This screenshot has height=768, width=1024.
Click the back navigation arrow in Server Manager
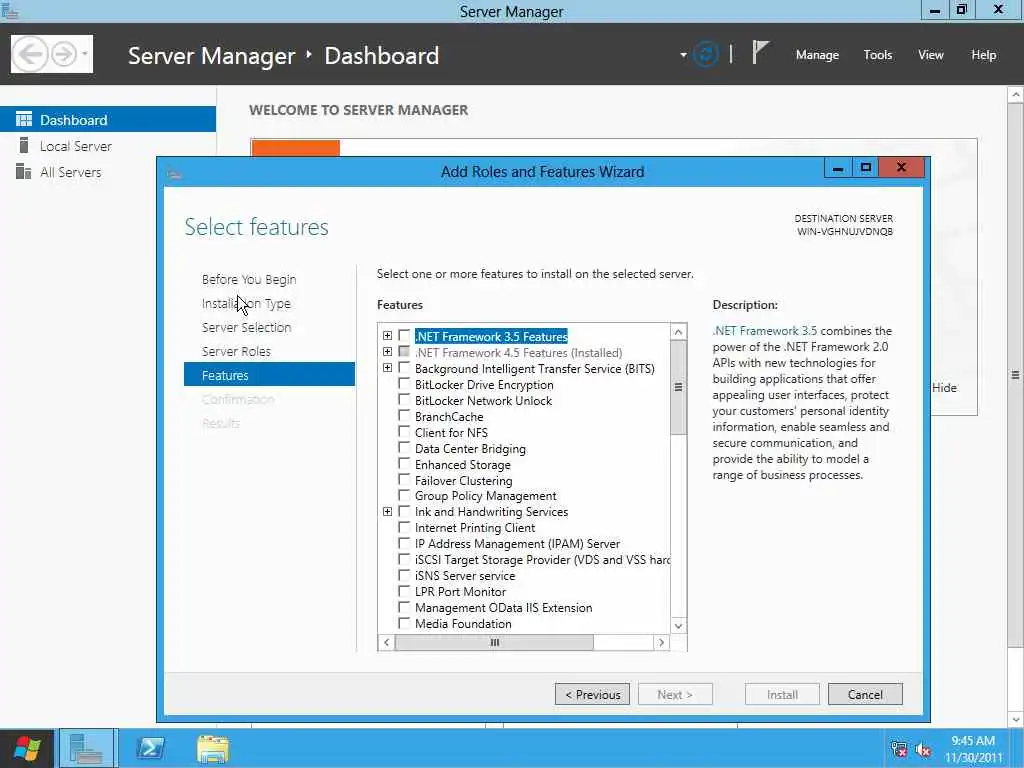30,54
